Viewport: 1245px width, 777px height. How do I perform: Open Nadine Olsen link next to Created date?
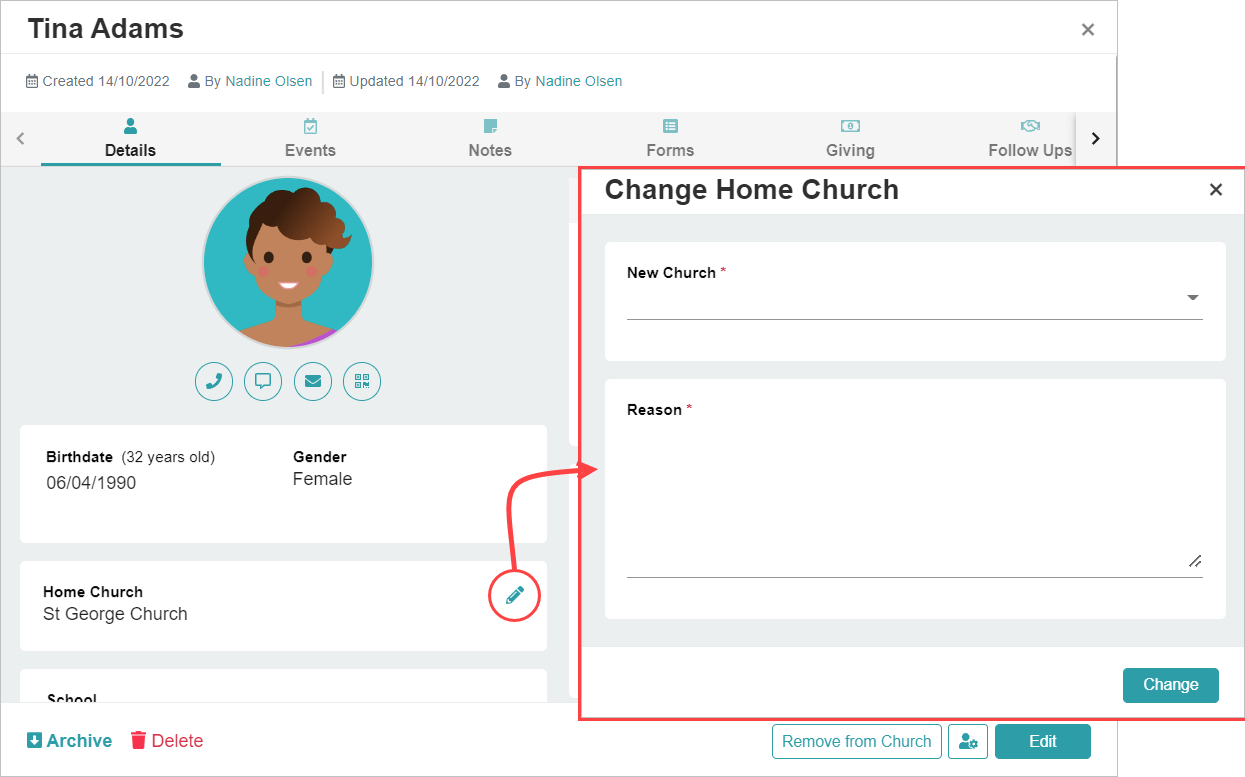point(268,81)
